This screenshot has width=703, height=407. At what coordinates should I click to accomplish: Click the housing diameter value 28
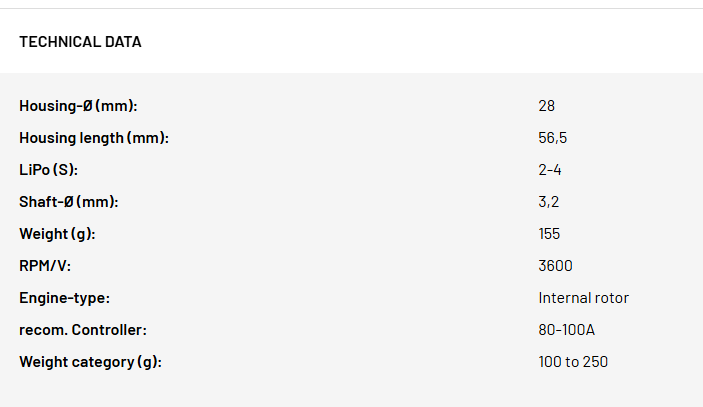547,106
